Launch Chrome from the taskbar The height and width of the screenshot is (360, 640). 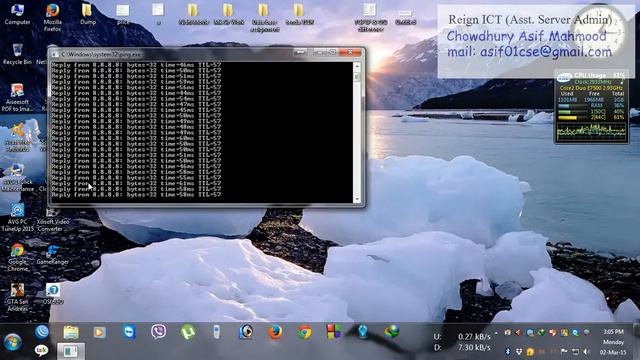tap(304, 332)
